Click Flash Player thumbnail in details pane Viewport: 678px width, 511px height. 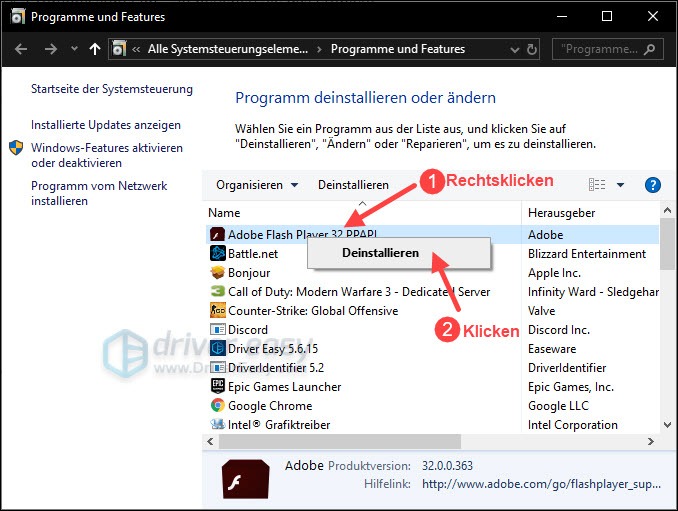coord(245,479)
